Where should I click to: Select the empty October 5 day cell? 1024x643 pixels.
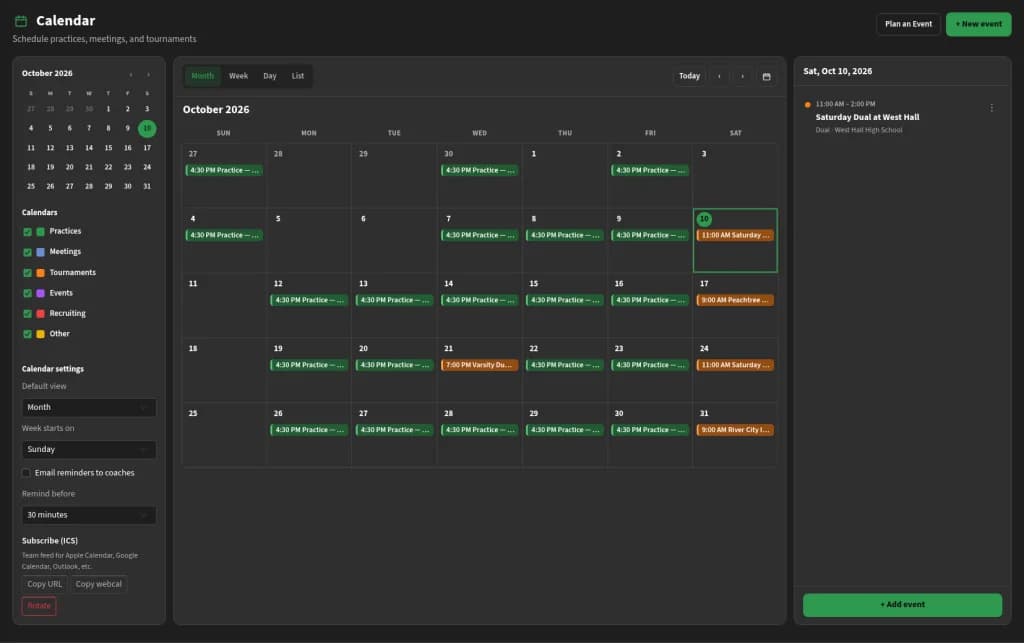click(x=309, y=240)
